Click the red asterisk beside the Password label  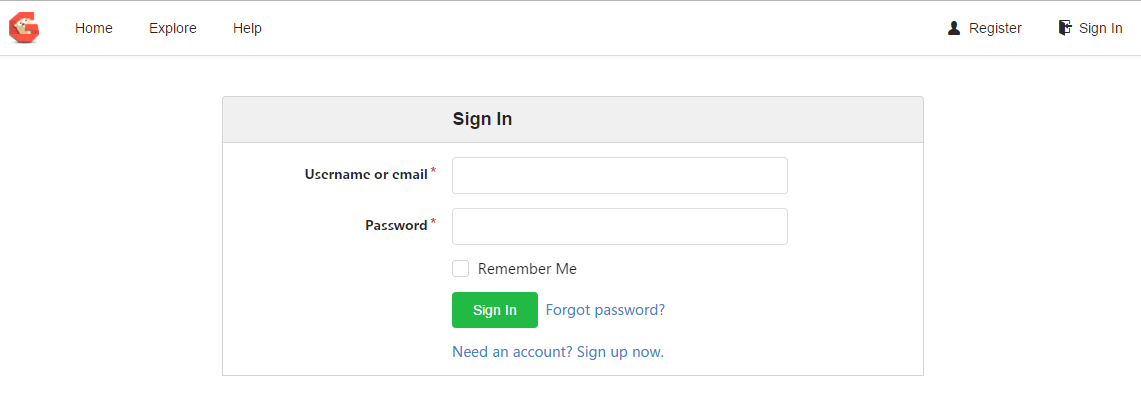434,222
